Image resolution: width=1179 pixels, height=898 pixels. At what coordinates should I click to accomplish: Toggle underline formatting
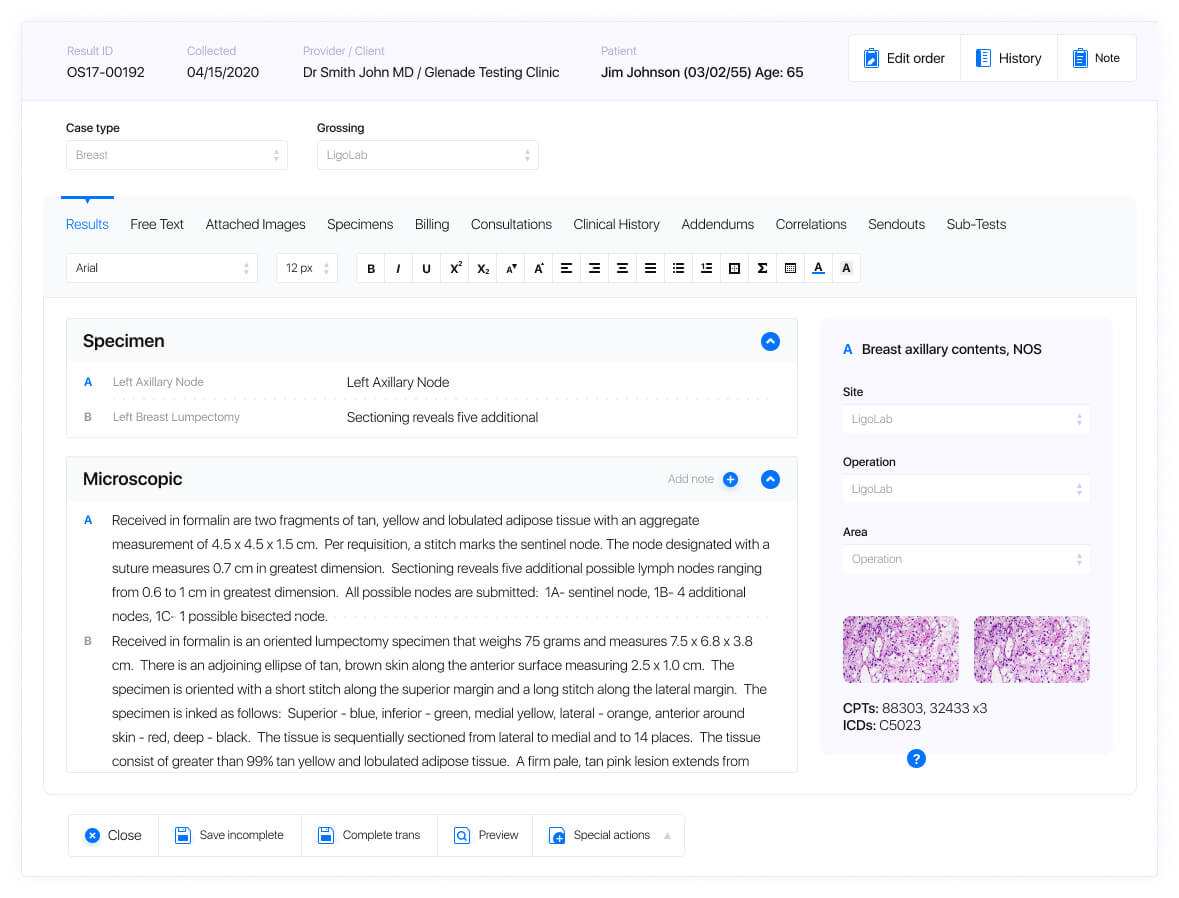click(427, 268)
